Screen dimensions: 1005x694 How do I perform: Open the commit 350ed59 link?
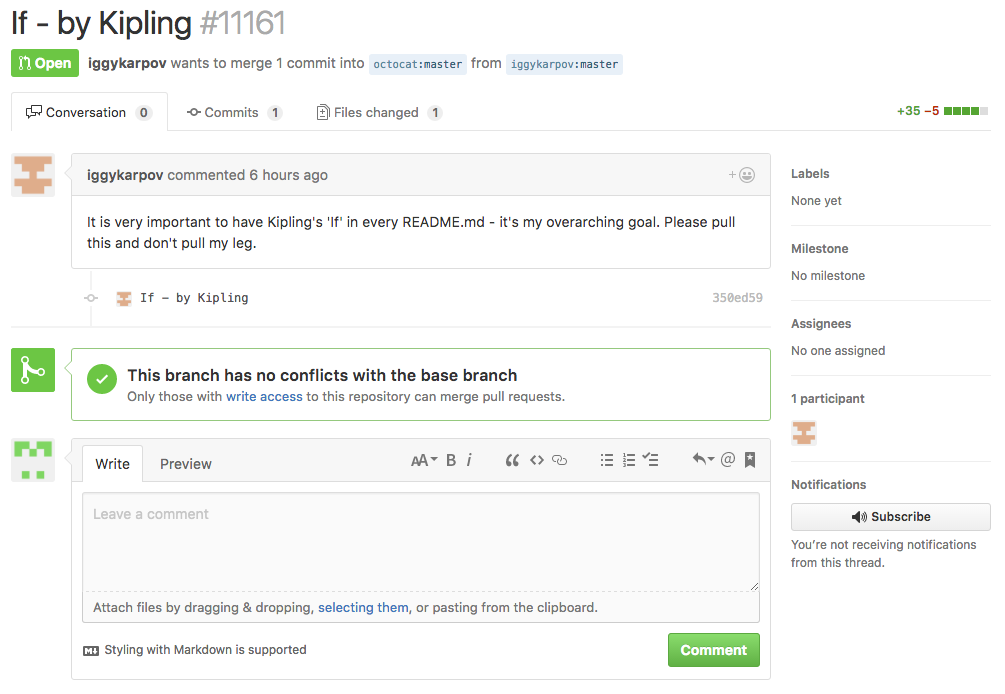pos(737,298)
